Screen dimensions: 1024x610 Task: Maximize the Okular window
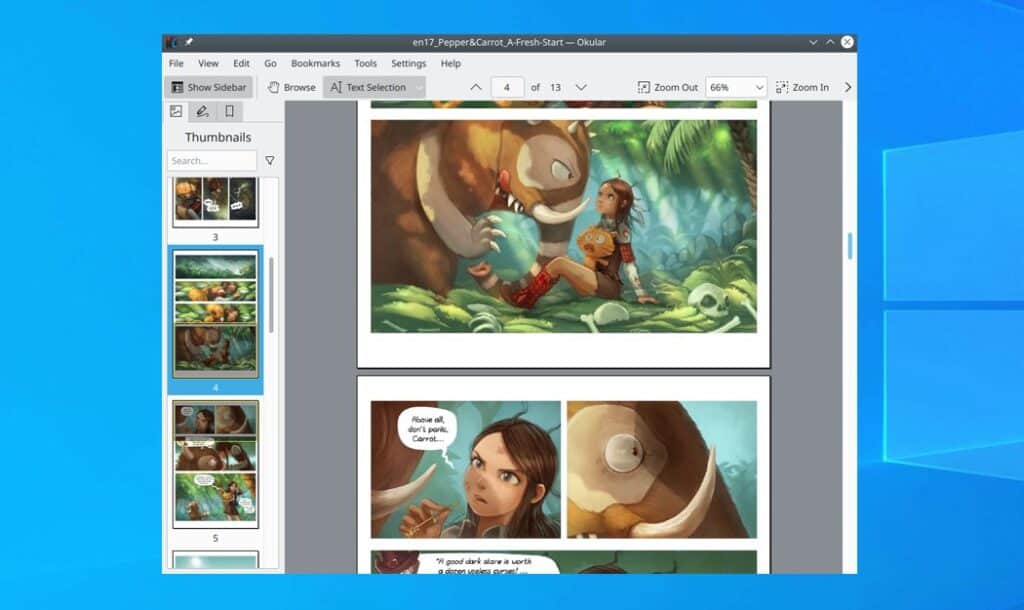(x=830, y=42)
